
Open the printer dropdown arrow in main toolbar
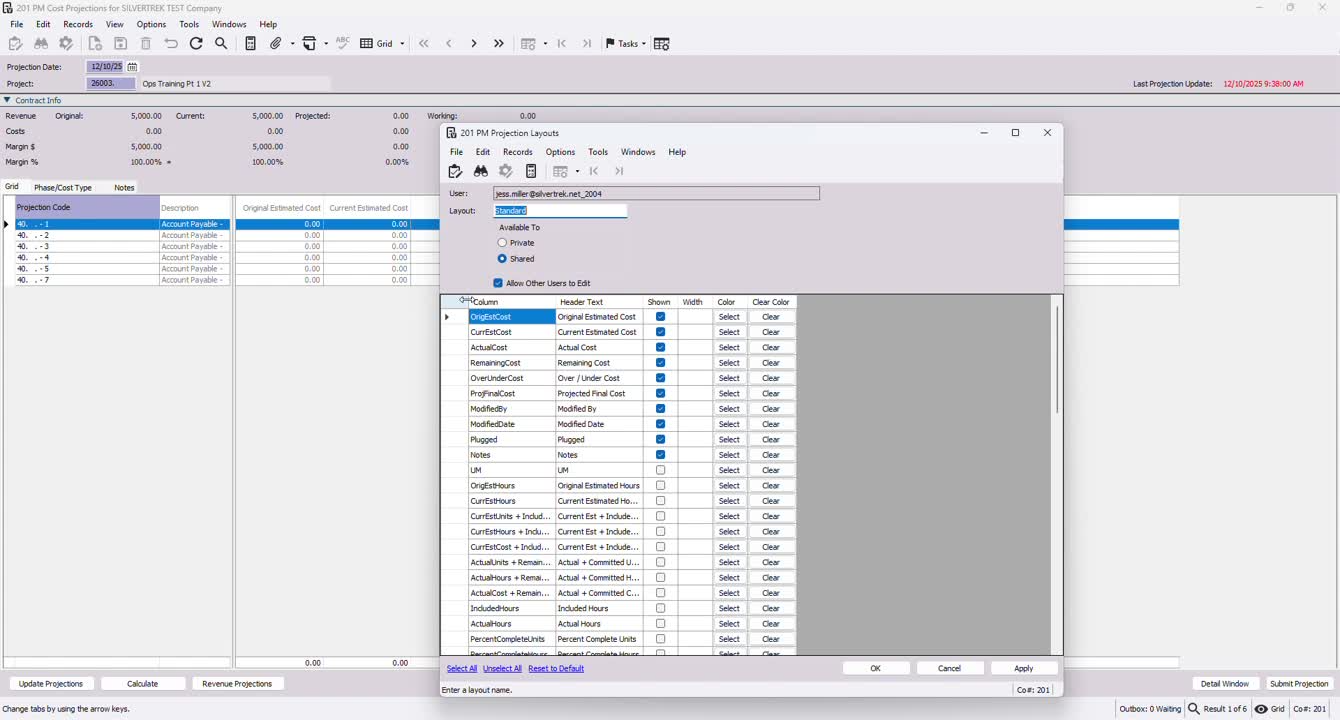click(x=326, y=44)
